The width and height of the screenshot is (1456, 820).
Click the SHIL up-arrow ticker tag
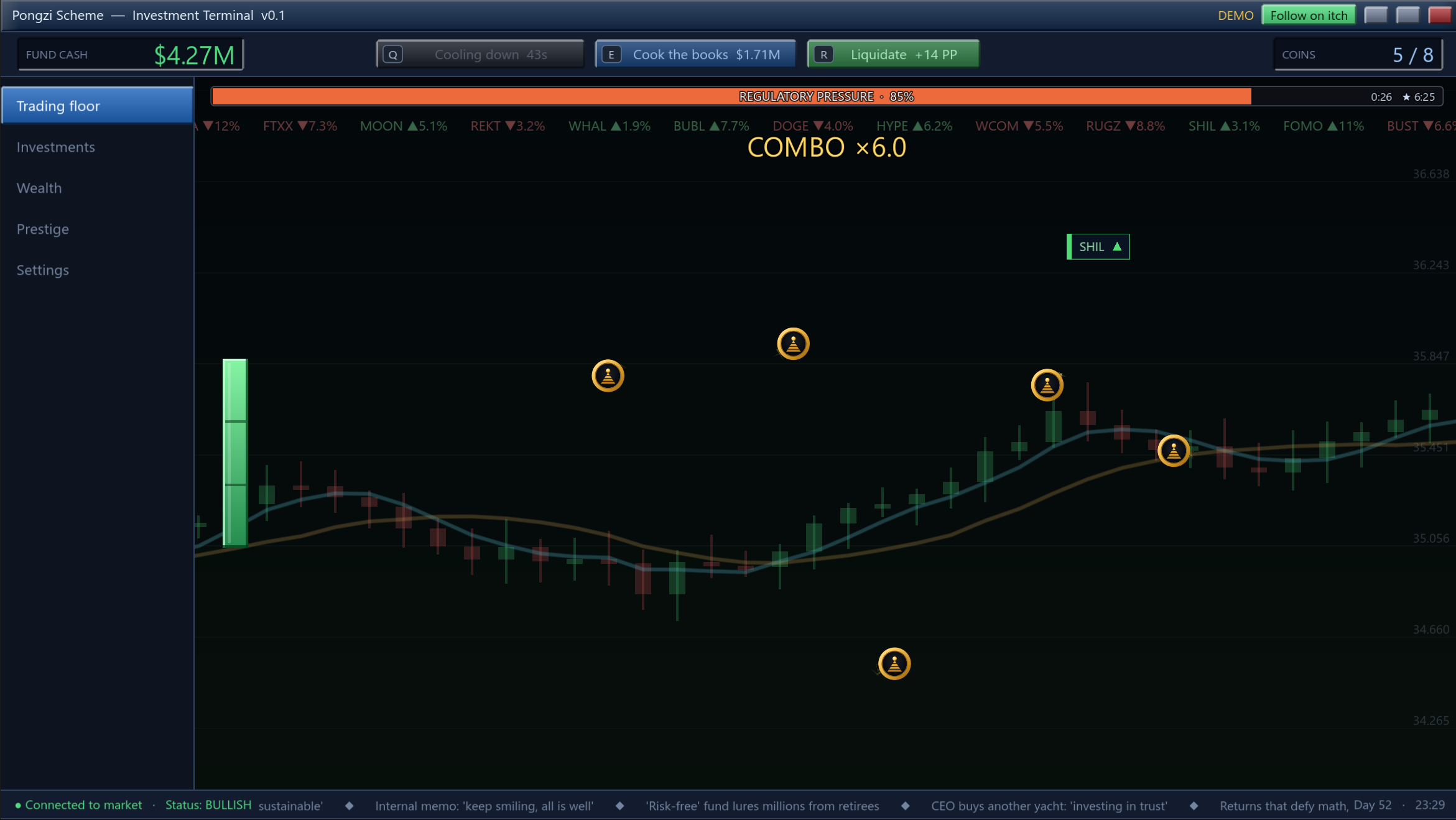(1098, 247)
